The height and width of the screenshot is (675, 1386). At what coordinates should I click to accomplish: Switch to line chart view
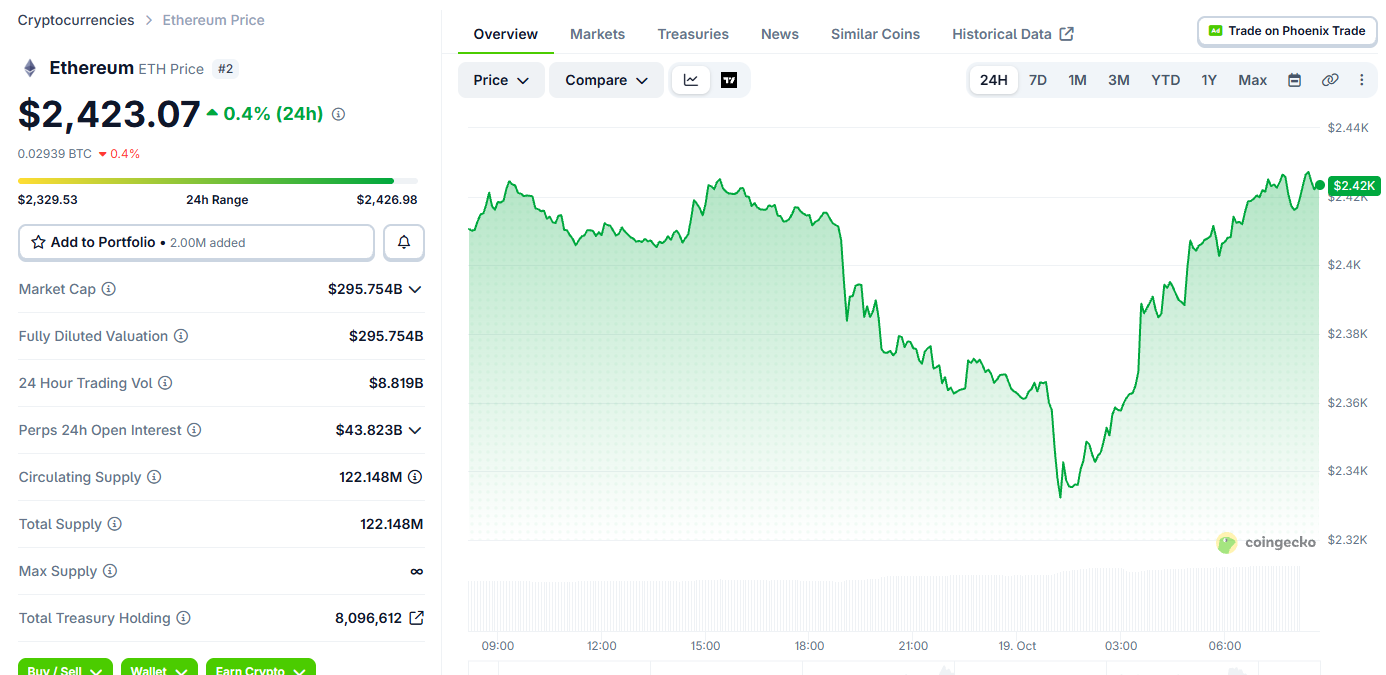tap(691, 80)
